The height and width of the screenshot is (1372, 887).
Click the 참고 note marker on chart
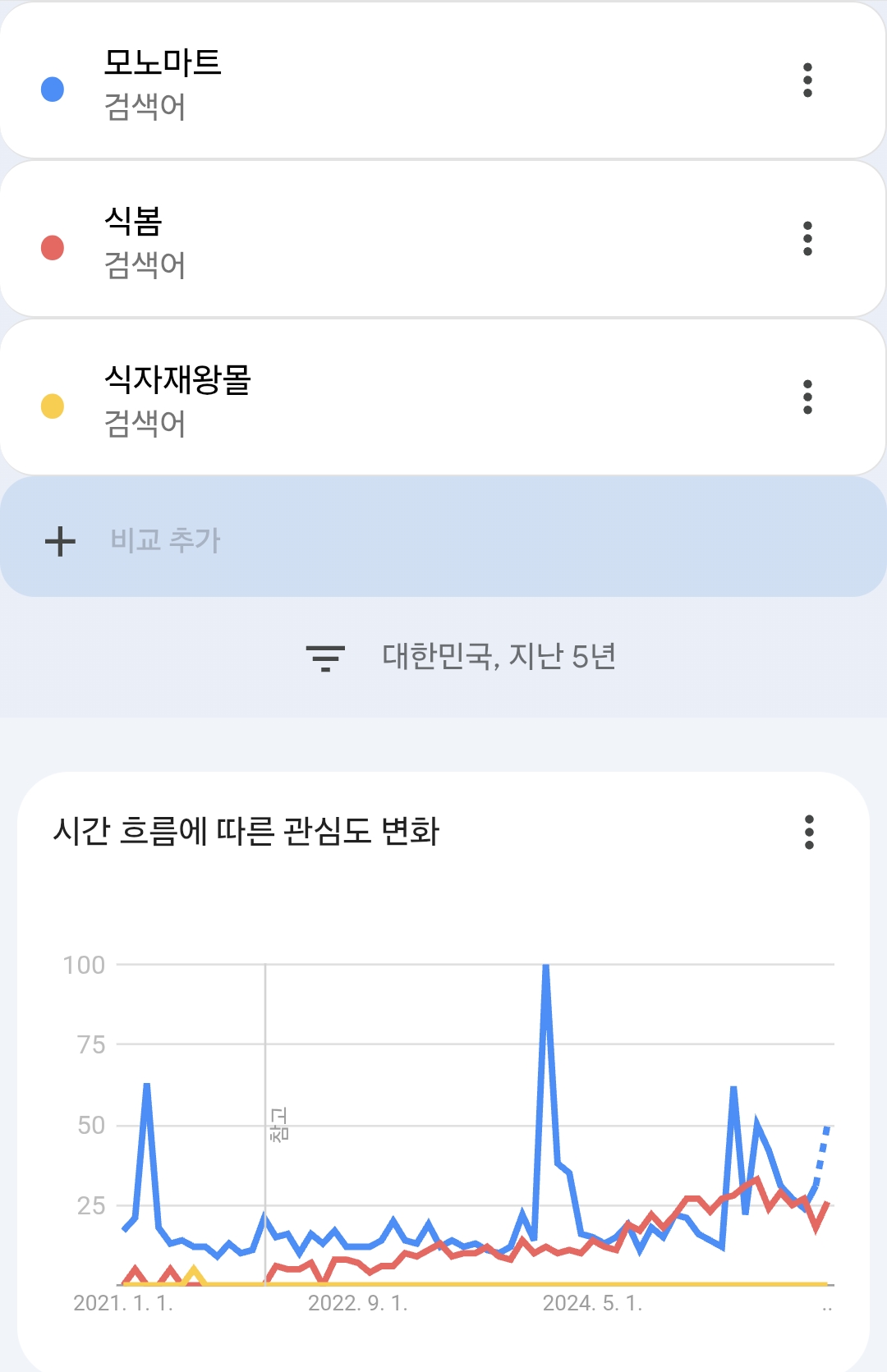pos(278,1124)
